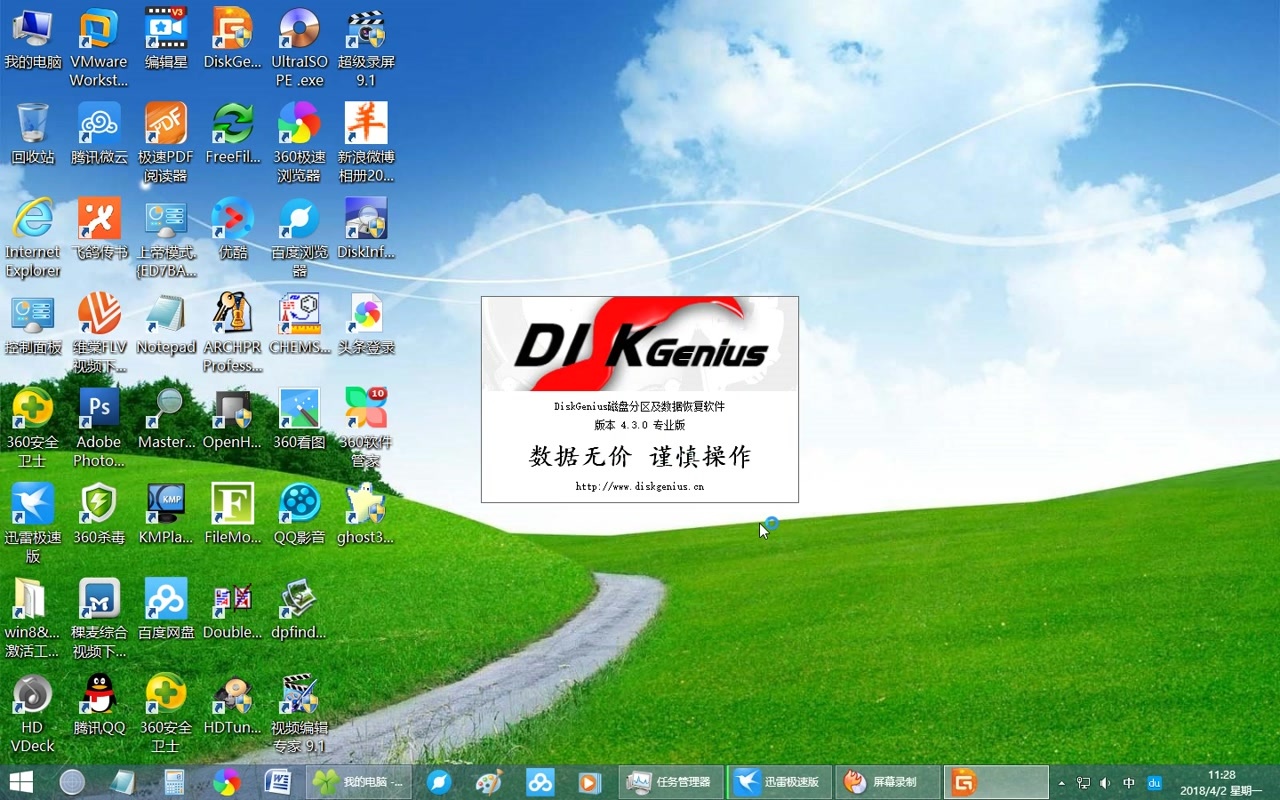This screenshot has width=1280, height=800.
Task: Open the 上帝模式 desktop icon
Action: [166, 237]
